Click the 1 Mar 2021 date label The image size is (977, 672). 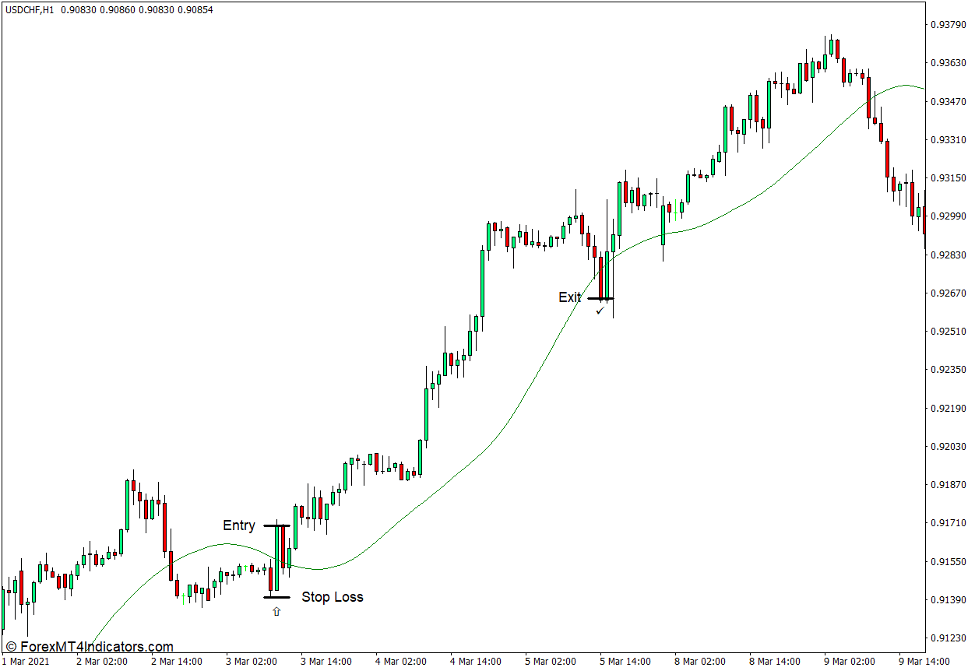click(x=25, y=661)
